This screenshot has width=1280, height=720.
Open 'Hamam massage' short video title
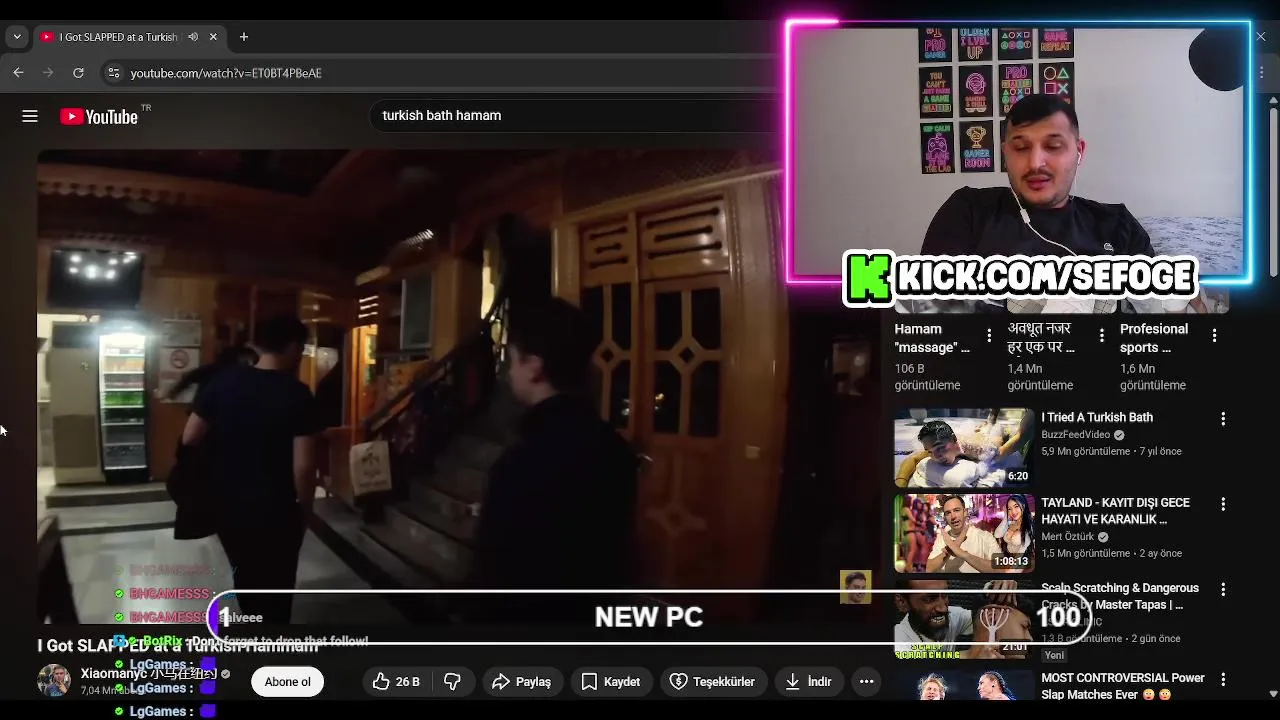coord(932,338)
